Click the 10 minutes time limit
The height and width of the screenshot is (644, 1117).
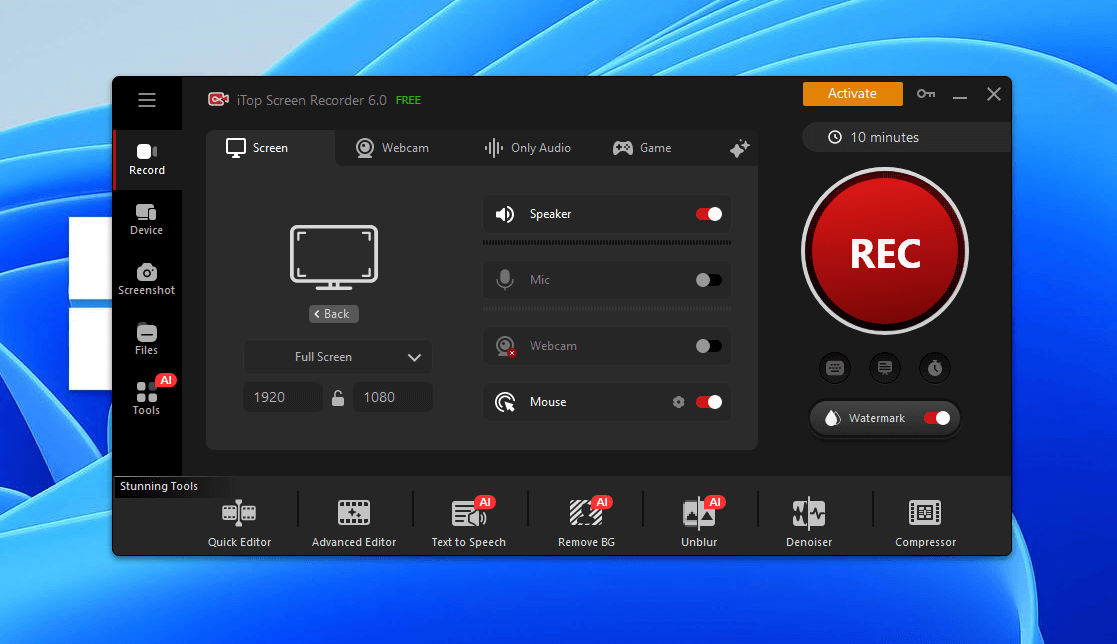point(906,137)
